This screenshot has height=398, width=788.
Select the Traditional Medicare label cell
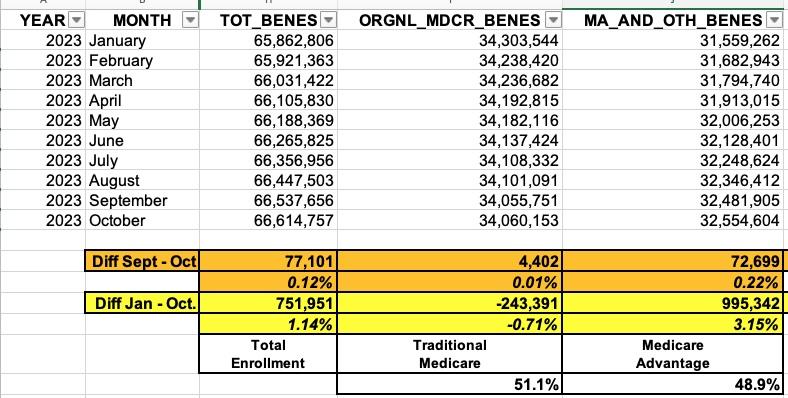pyautogui.click(x=450, y=354)
